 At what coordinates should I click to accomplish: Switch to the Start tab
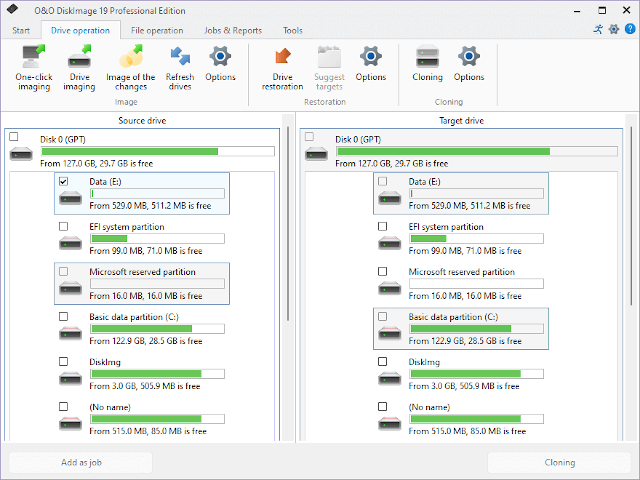pos(21,30)
